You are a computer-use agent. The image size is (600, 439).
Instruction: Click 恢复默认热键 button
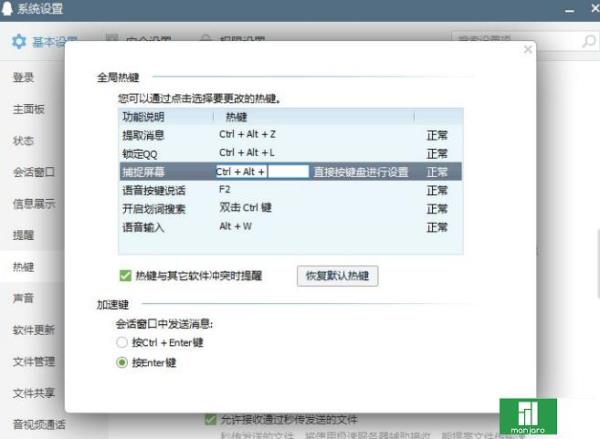pyautogui.click(x=338, y=276)
